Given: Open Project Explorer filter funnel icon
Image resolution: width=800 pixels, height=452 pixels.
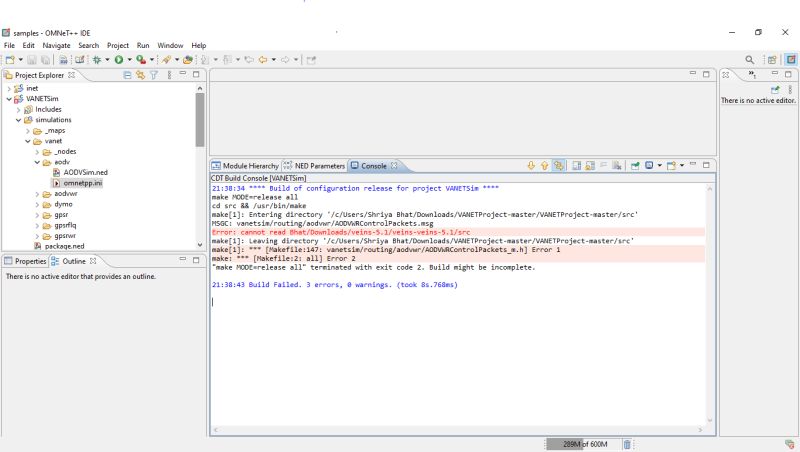Looking at the screenshot, I should point(154,75).
